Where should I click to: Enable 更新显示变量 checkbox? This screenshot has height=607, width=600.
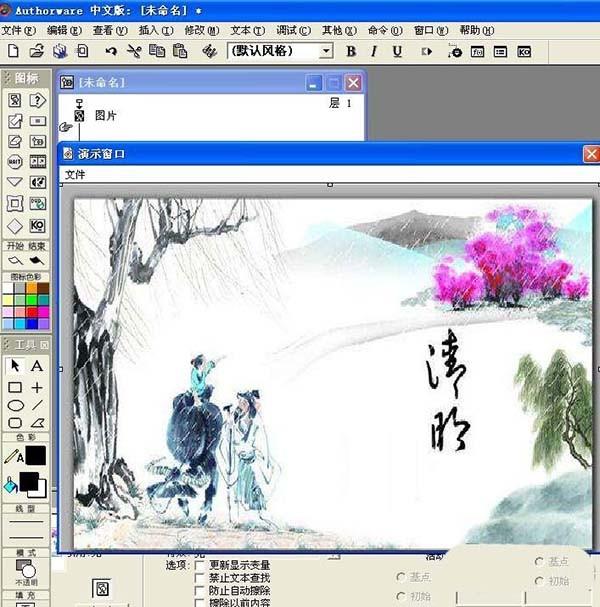[x=200, y=566]
